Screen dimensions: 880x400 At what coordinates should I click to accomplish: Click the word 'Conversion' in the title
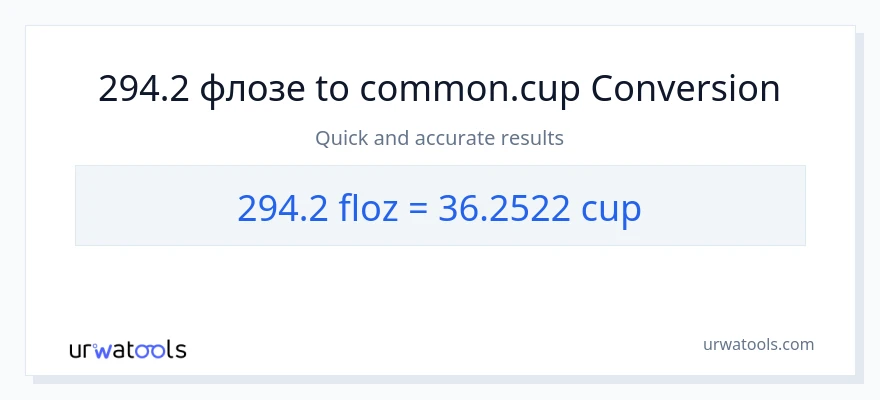(x=685, y=90)
